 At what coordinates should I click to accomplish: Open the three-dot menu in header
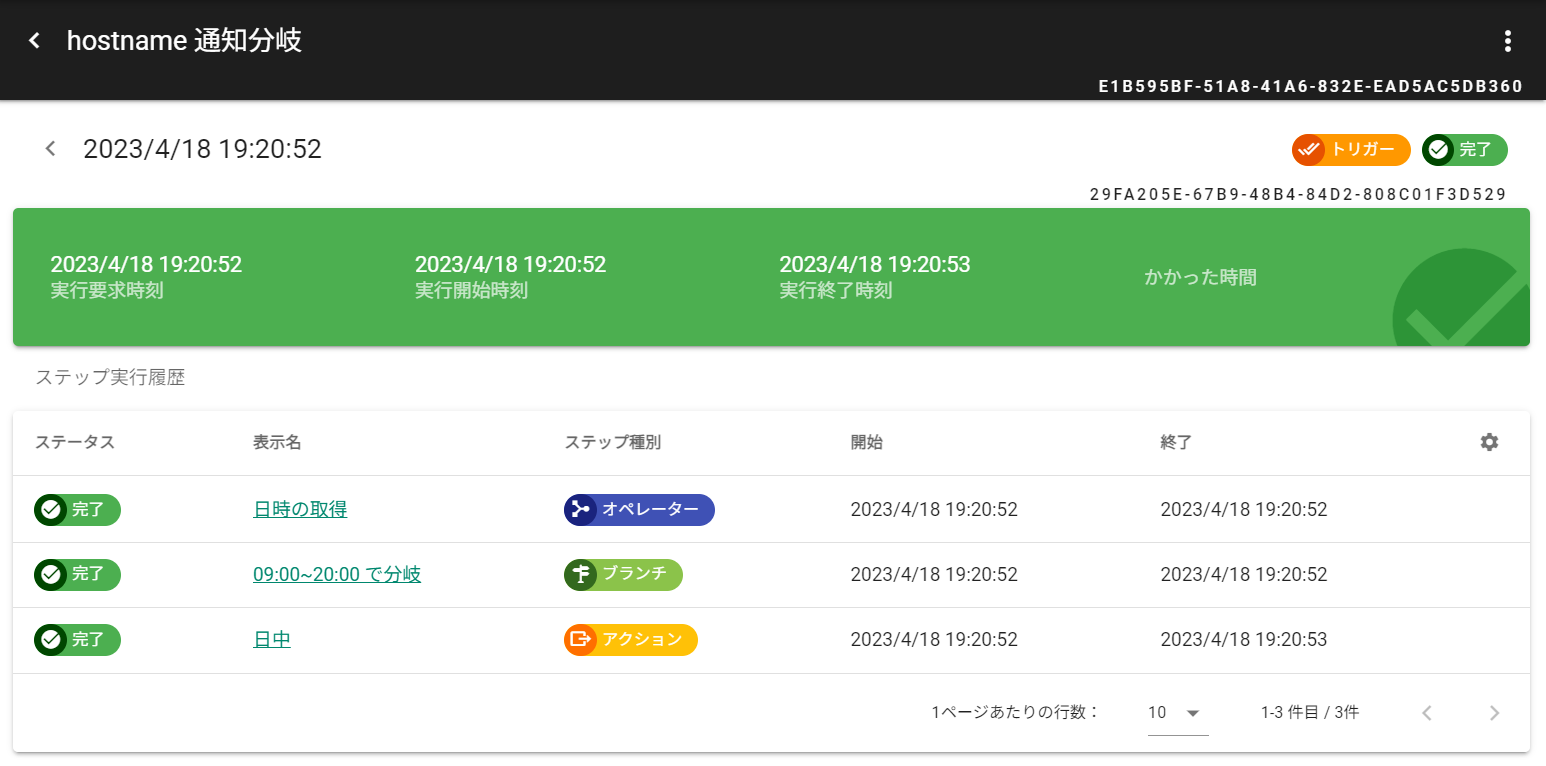(x=1507, y=41)
